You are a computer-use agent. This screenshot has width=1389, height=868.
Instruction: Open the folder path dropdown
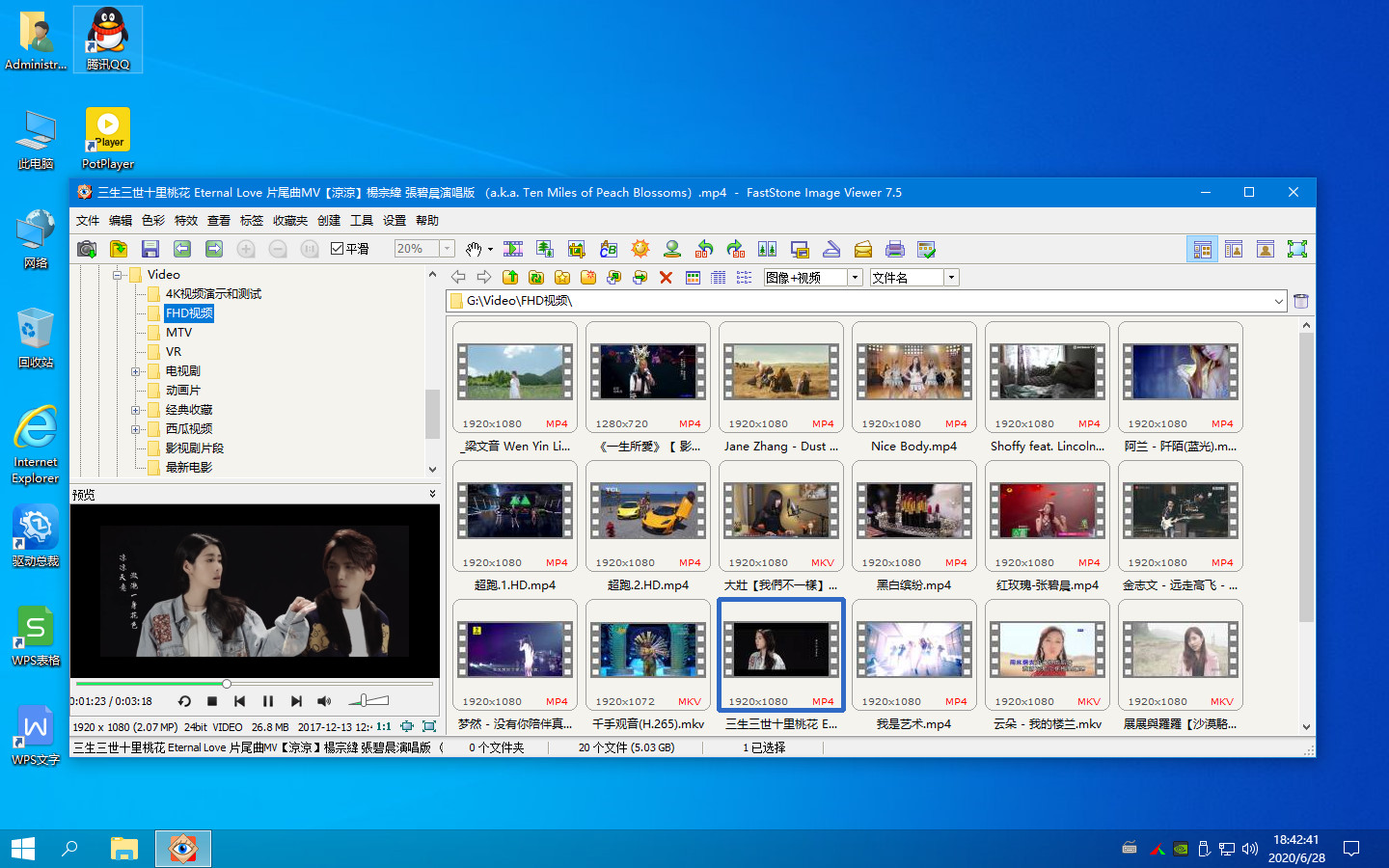pyautogui.click(x=1278, y=301)
